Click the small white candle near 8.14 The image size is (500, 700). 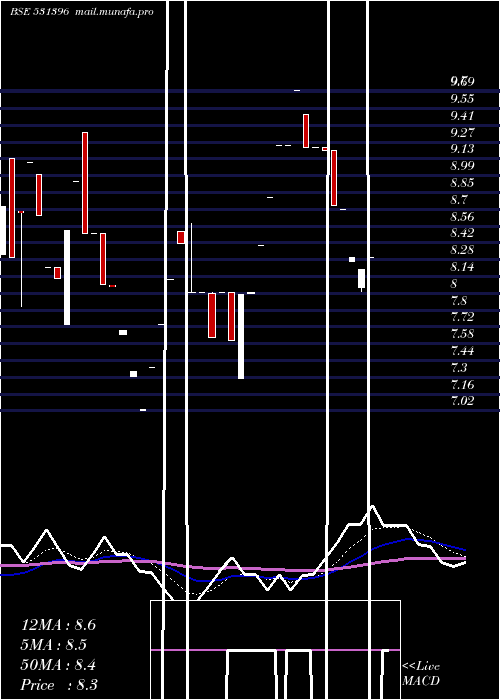pyautogui.click(x=362, y=279)
